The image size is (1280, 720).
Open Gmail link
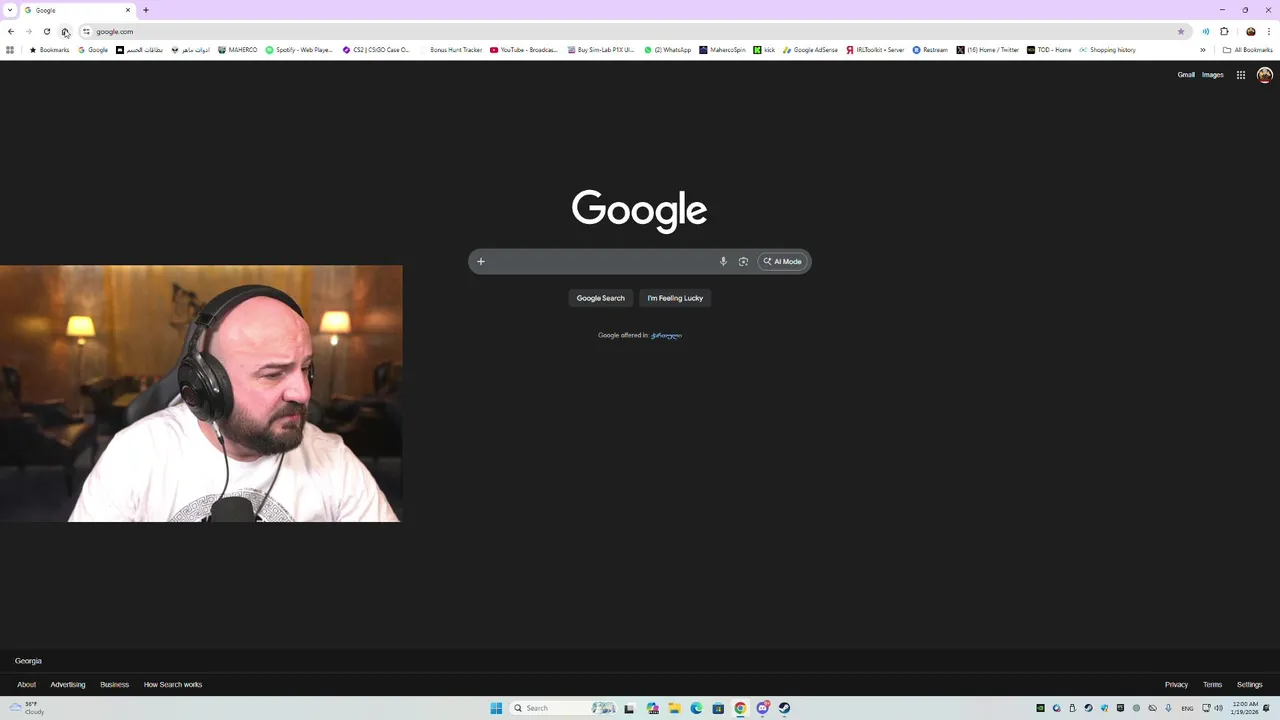coord(1186,75)
